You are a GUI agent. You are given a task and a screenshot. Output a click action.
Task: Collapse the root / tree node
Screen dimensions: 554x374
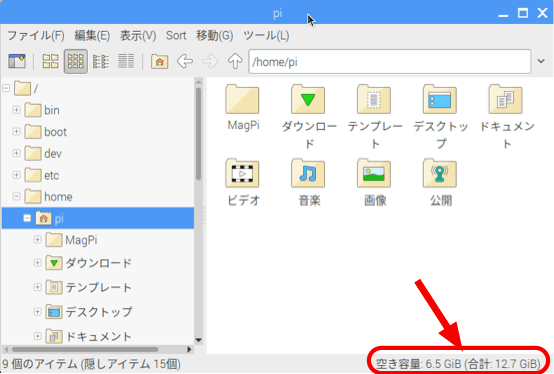6,88
